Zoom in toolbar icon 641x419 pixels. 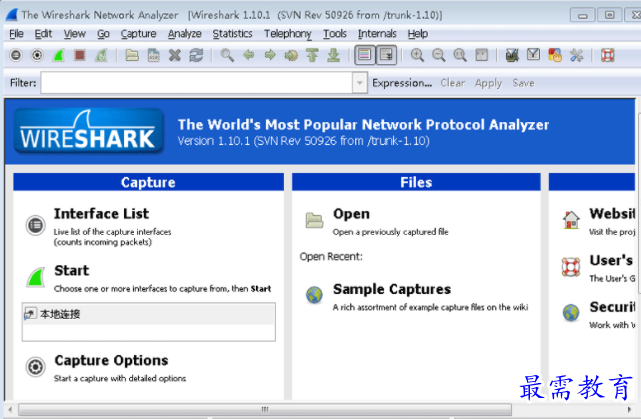point(417,55)
